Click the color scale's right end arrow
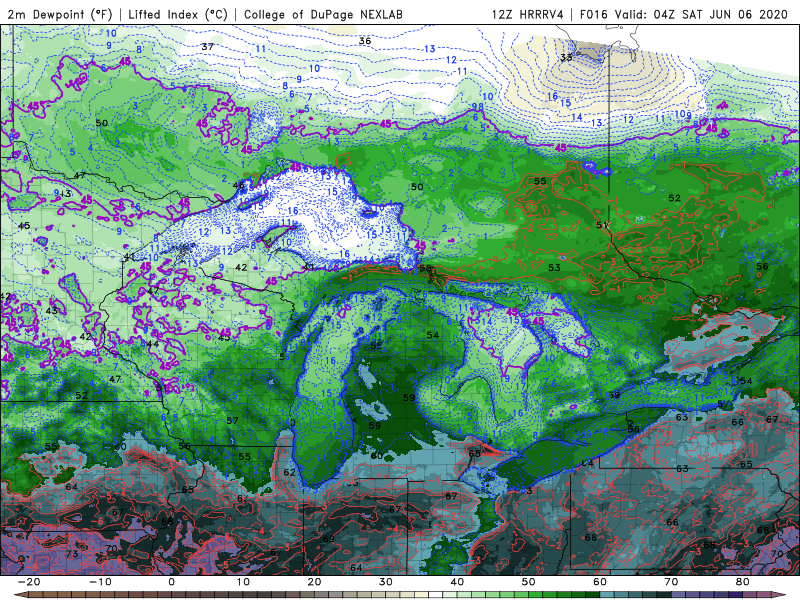 coord(779,595)
